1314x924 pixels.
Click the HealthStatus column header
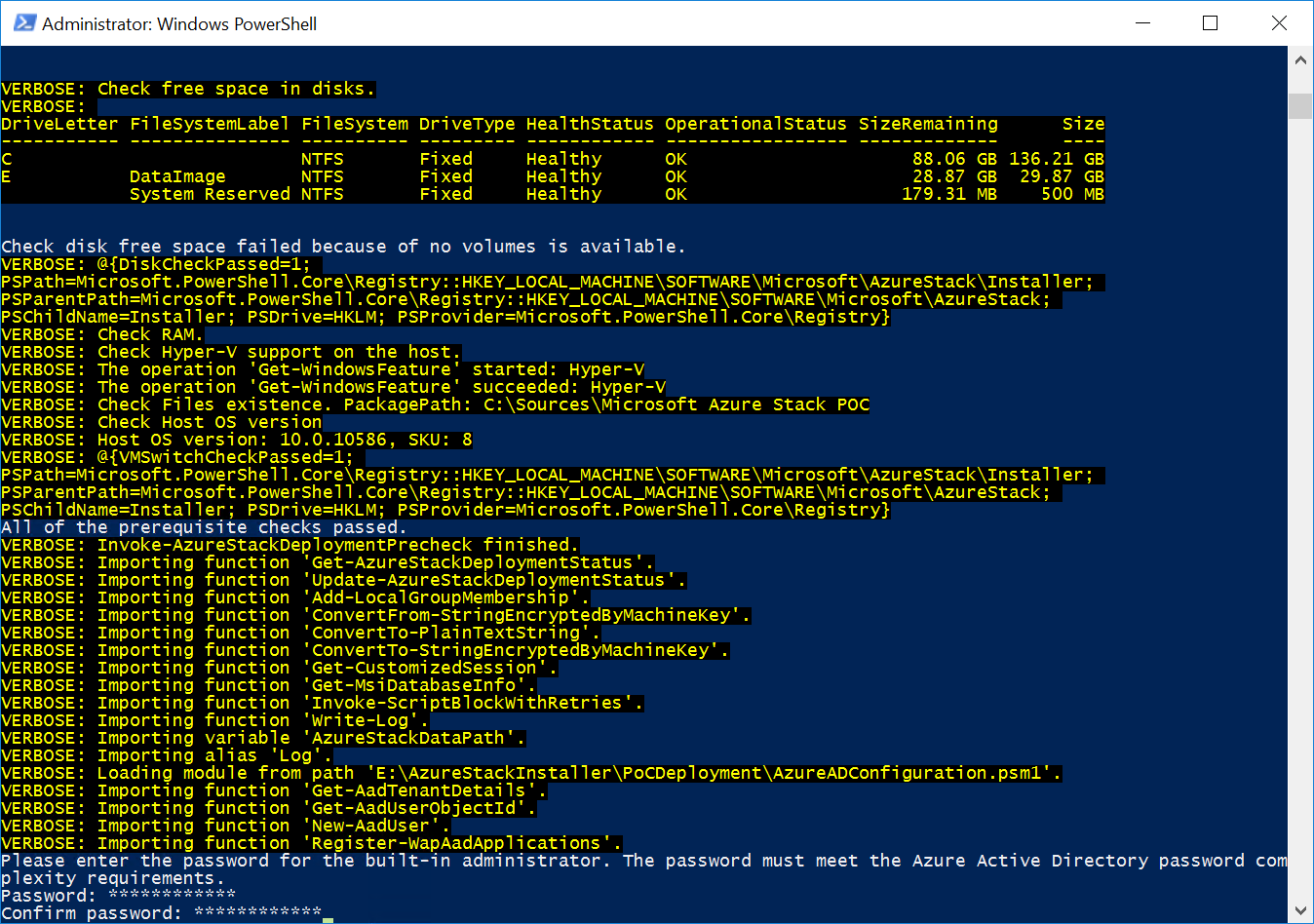pos(590,124)
